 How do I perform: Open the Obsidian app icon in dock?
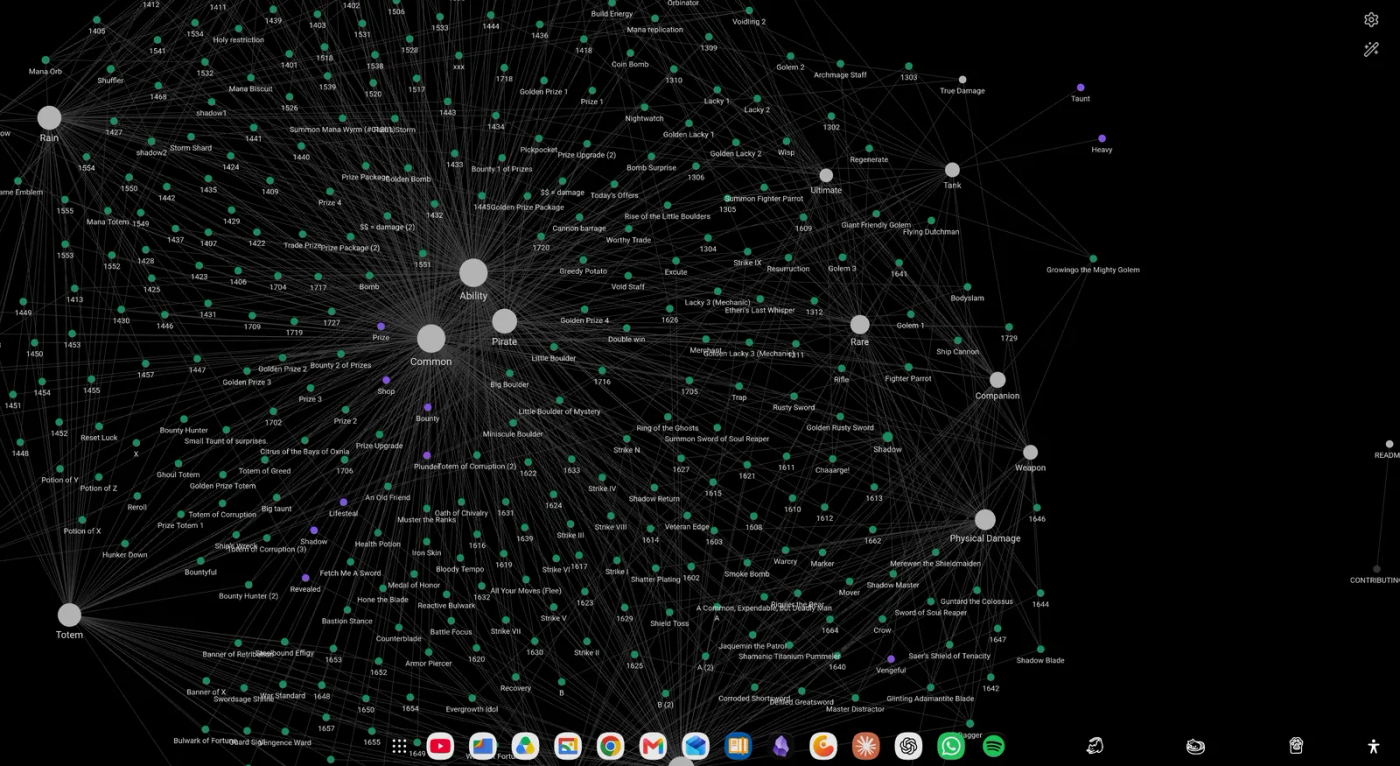pyautogui.click(x=781, y=746)
